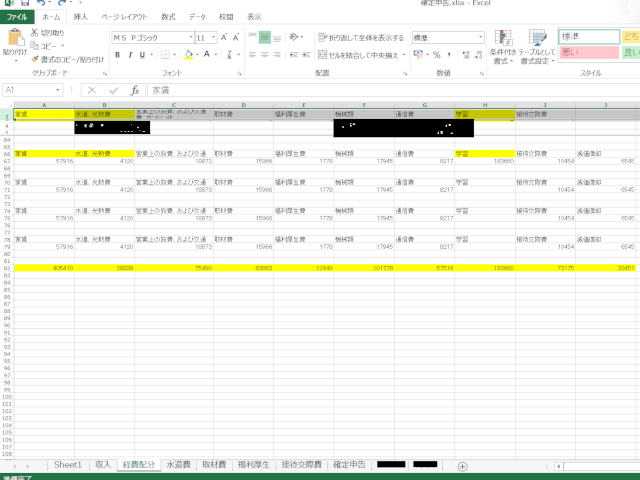This screenshot has width=640, height=480.
Task: Click the formula bar showing 家賃
Action: (x=392, y=90)
